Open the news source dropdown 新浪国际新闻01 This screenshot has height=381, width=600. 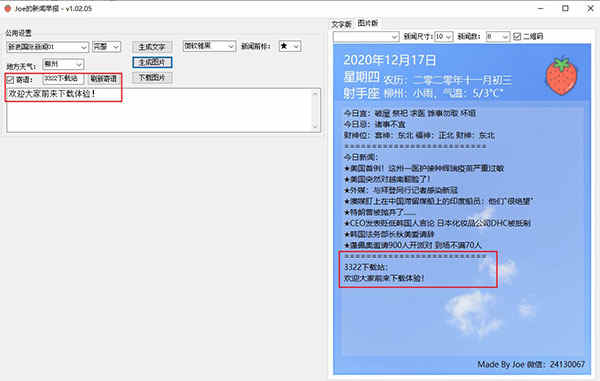tap(47, 47)
